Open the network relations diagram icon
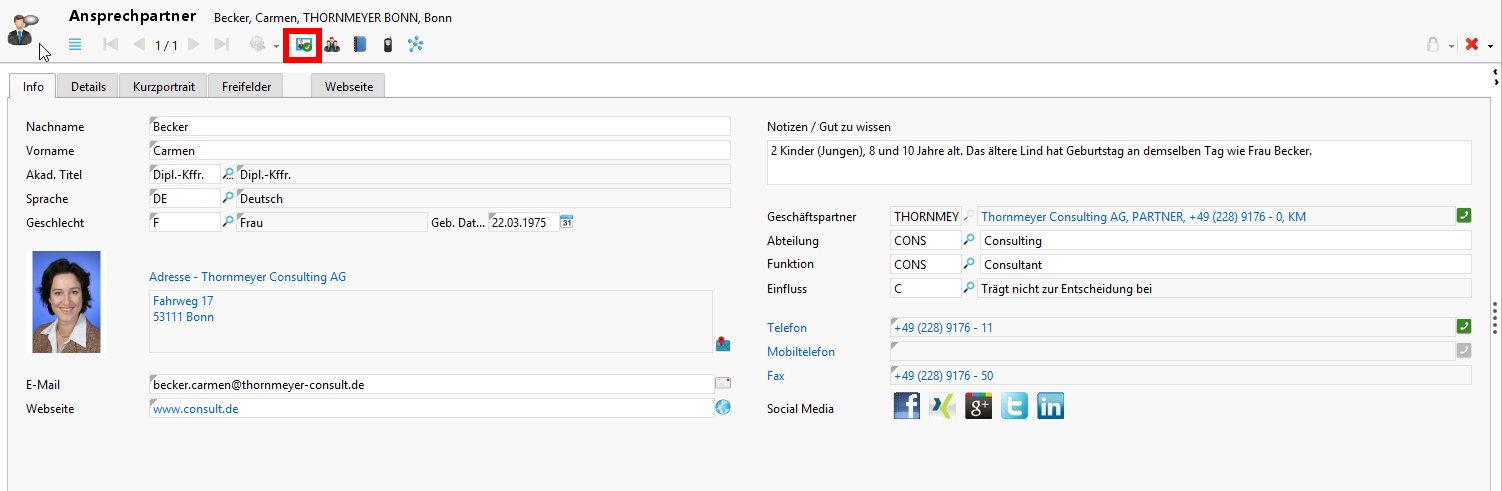Image resolution: width=1502 pixels, height=491 pixels. (415, 45)
